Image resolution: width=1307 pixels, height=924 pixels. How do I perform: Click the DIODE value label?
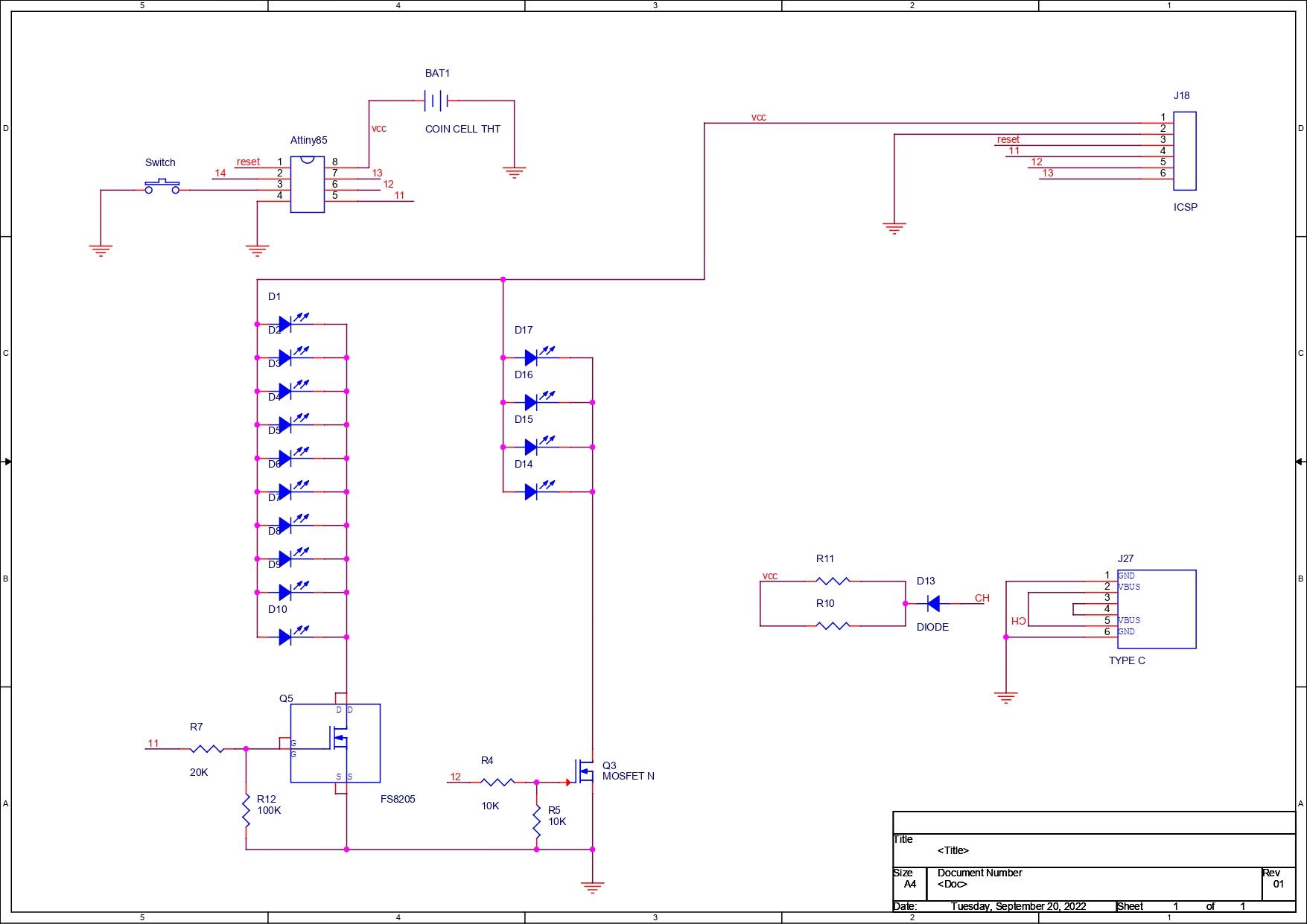click(932, 627)
